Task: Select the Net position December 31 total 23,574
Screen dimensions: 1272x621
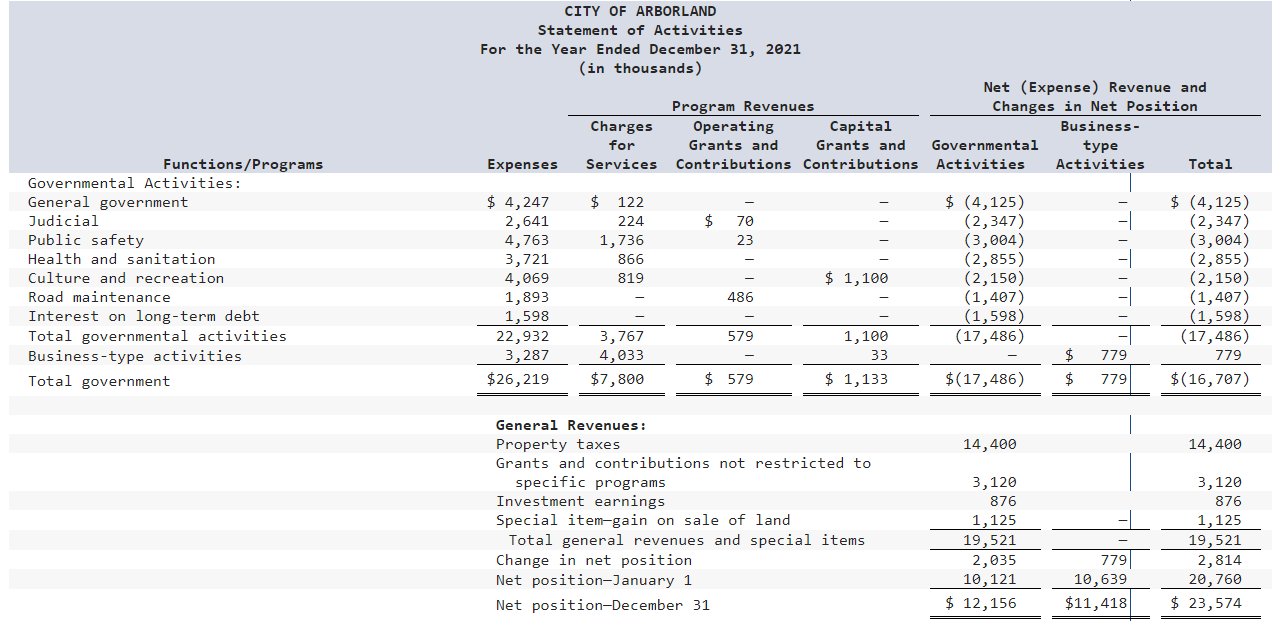Action: click(1216, 604)
